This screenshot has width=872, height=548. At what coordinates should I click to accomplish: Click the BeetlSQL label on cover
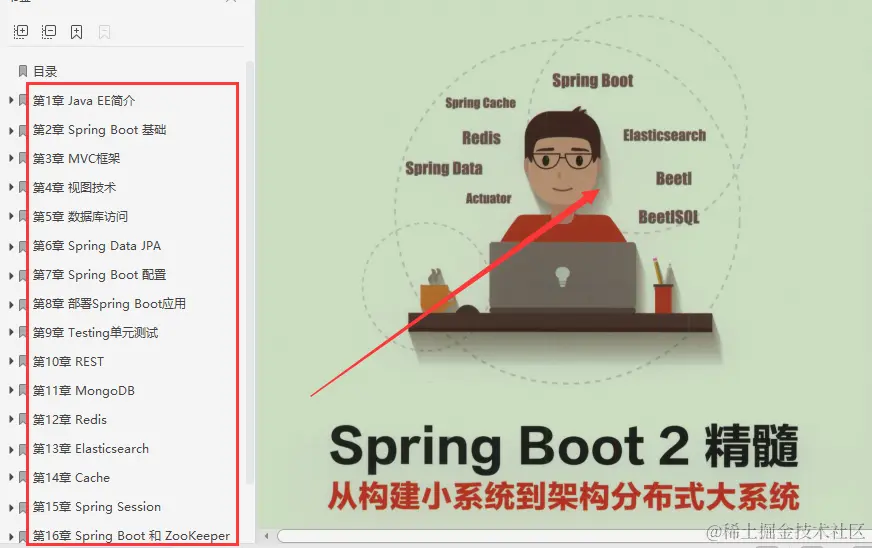[x=668, y=216]
